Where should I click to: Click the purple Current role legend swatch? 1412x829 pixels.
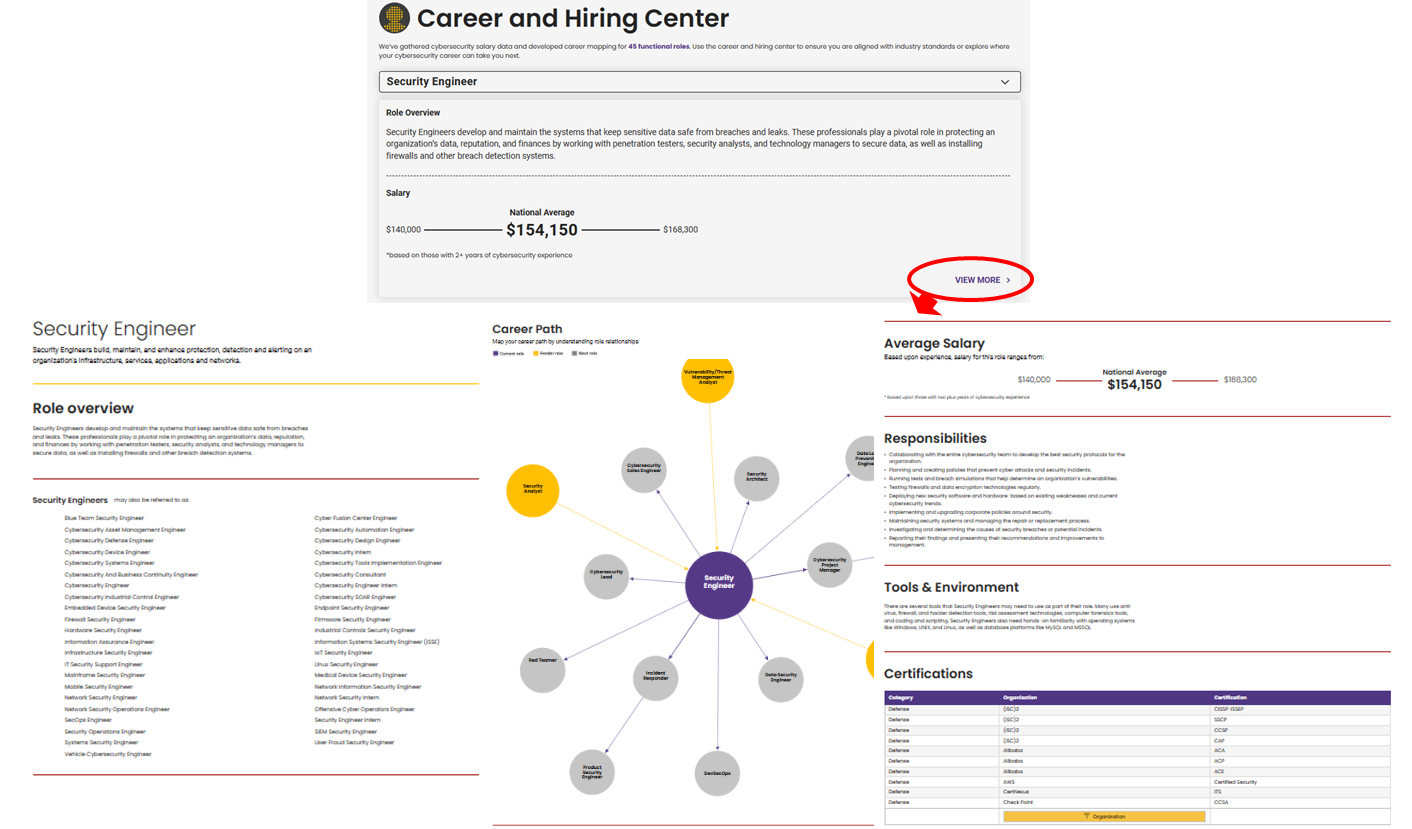click(495, 354)
